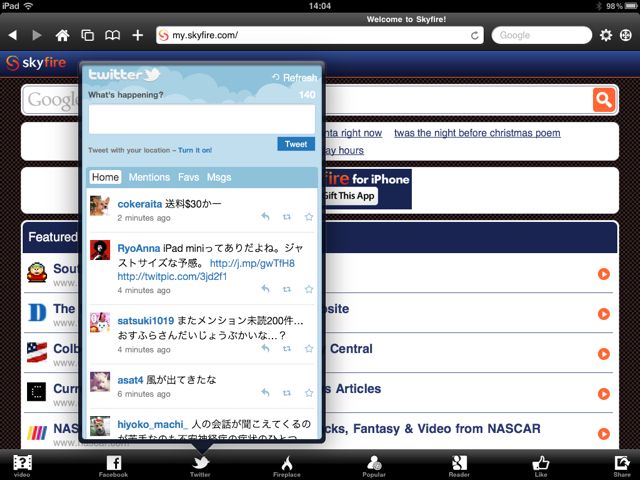This screenshot has height=480, width=640.
Task: Retweet cokeraita's tweet
Action: coord(287,217)
